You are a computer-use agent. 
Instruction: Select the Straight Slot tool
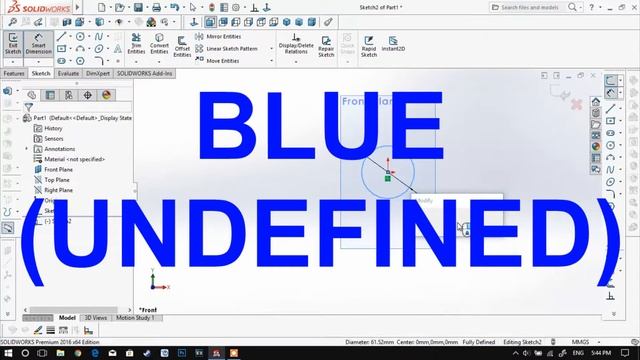61,61
